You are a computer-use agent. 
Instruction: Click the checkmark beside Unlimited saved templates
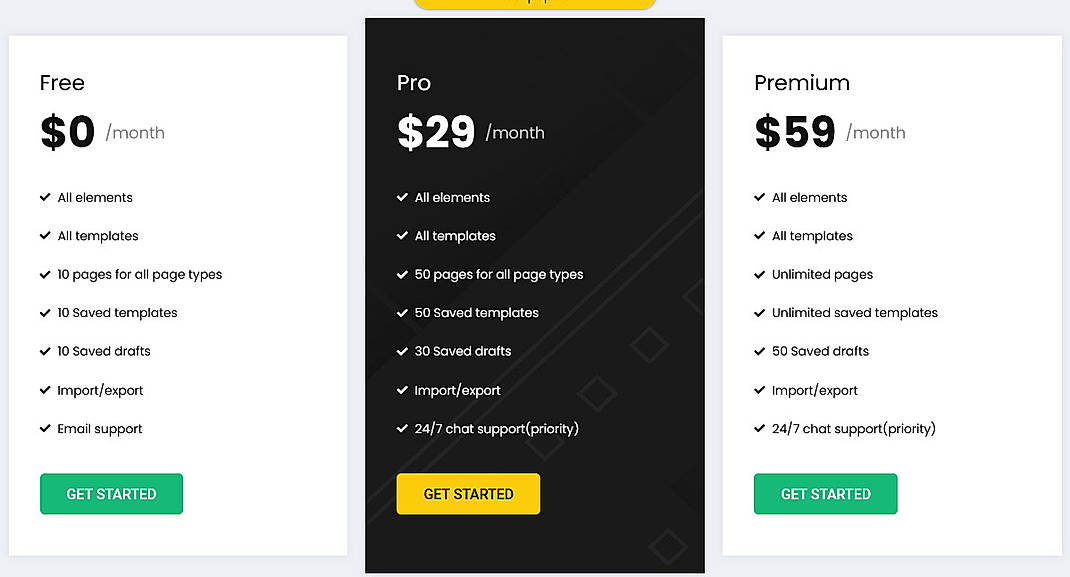click(760, 312)
